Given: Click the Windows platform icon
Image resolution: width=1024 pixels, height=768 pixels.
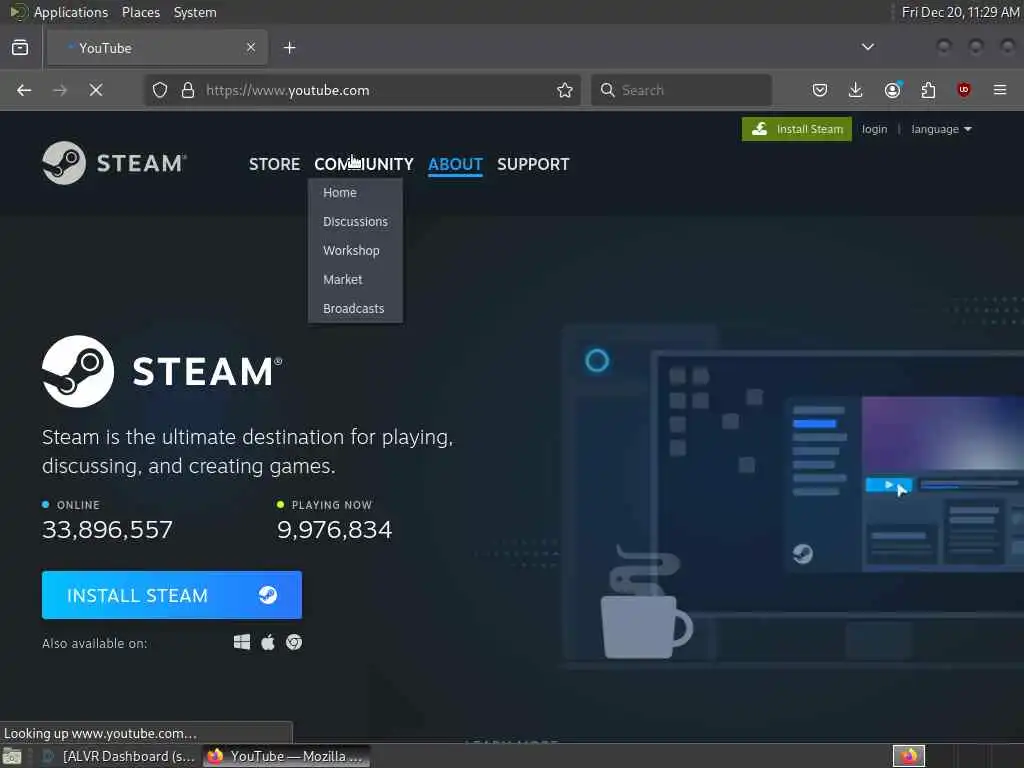Looking at the screenshot, I should [x=242, y=643].
